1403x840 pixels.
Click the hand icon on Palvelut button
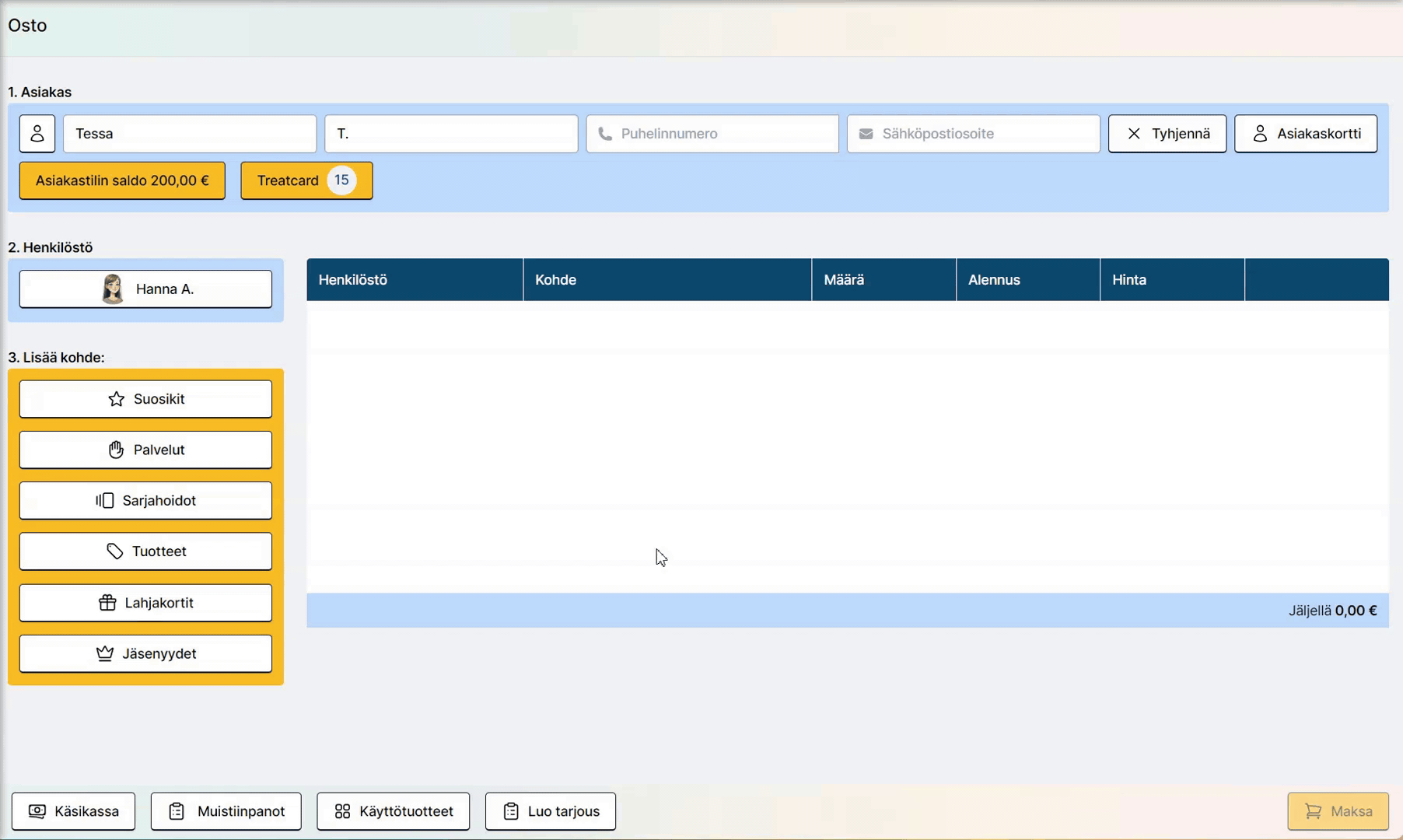click(x=116, y=450)
